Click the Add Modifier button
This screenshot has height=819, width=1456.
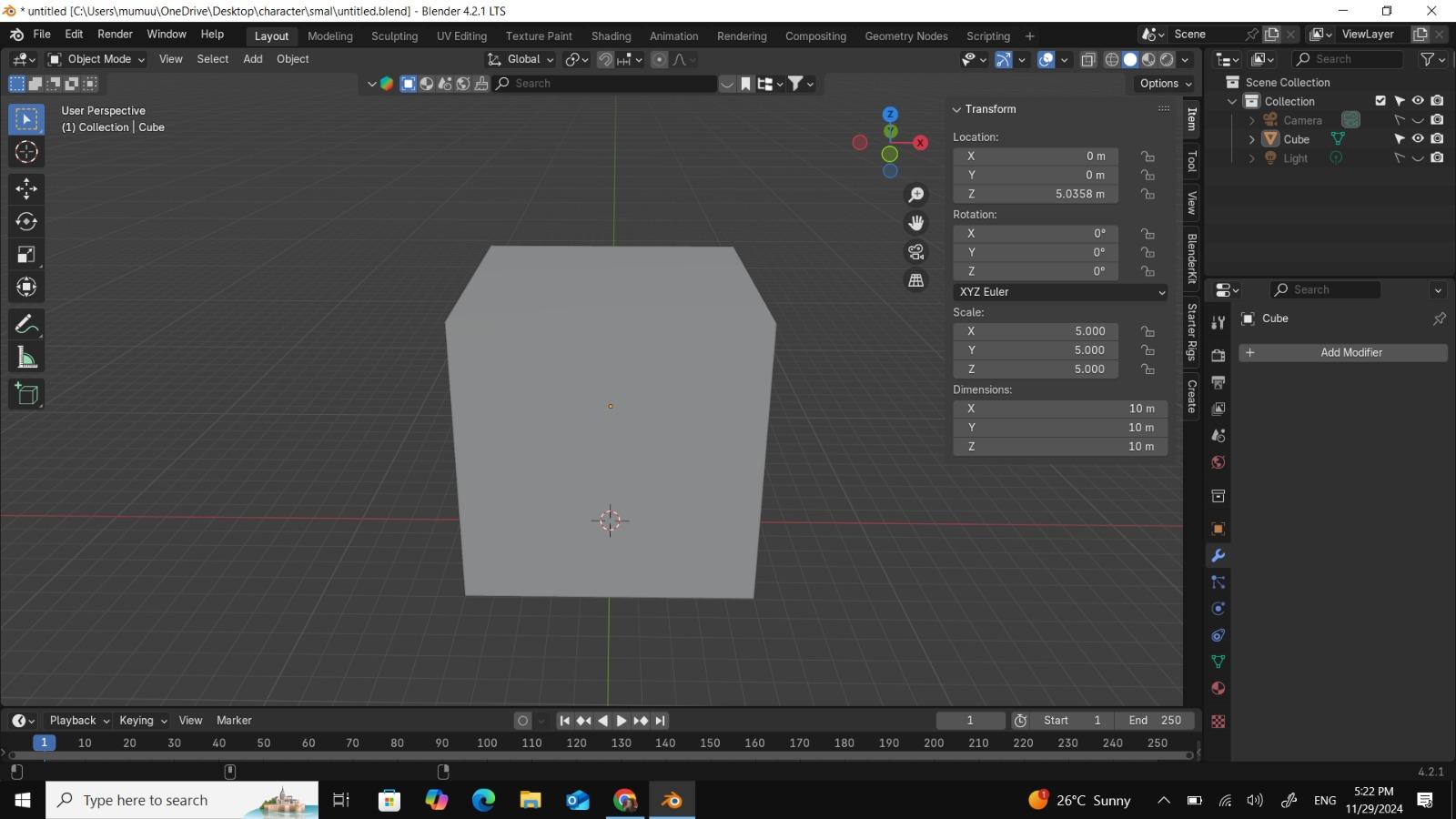coord(1343,352)
